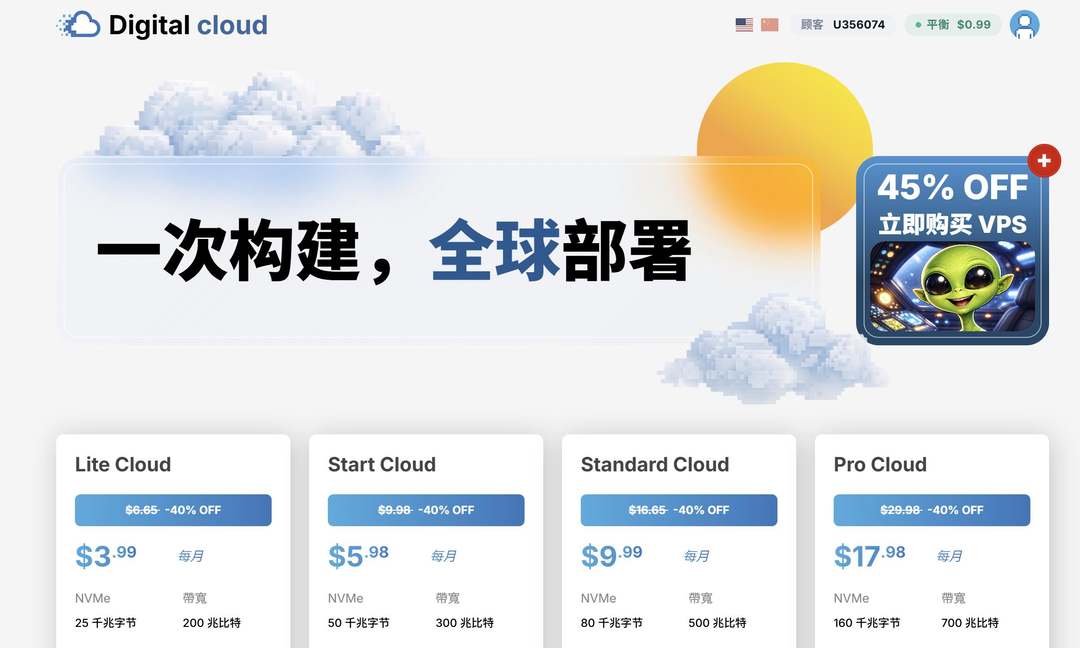This screenshot has width=1080, height=648.
Task: Click the $3.99 Lite Cloud price
Action: click(x=105, y=555)
